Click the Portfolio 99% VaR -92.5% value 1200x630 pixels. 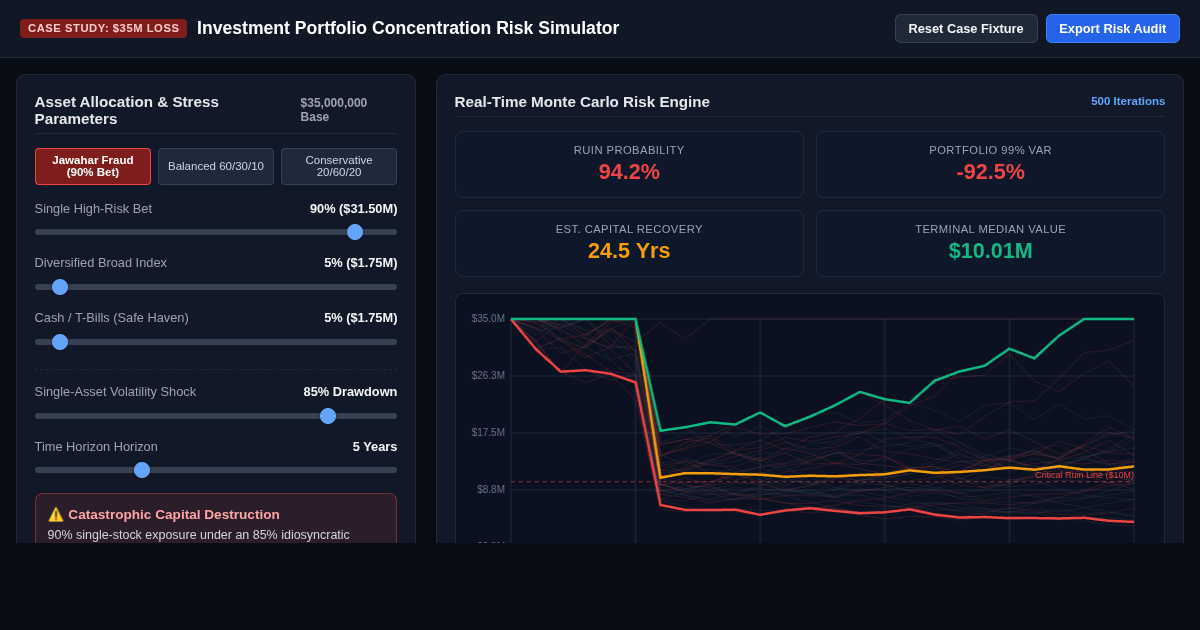coord(990,172)
